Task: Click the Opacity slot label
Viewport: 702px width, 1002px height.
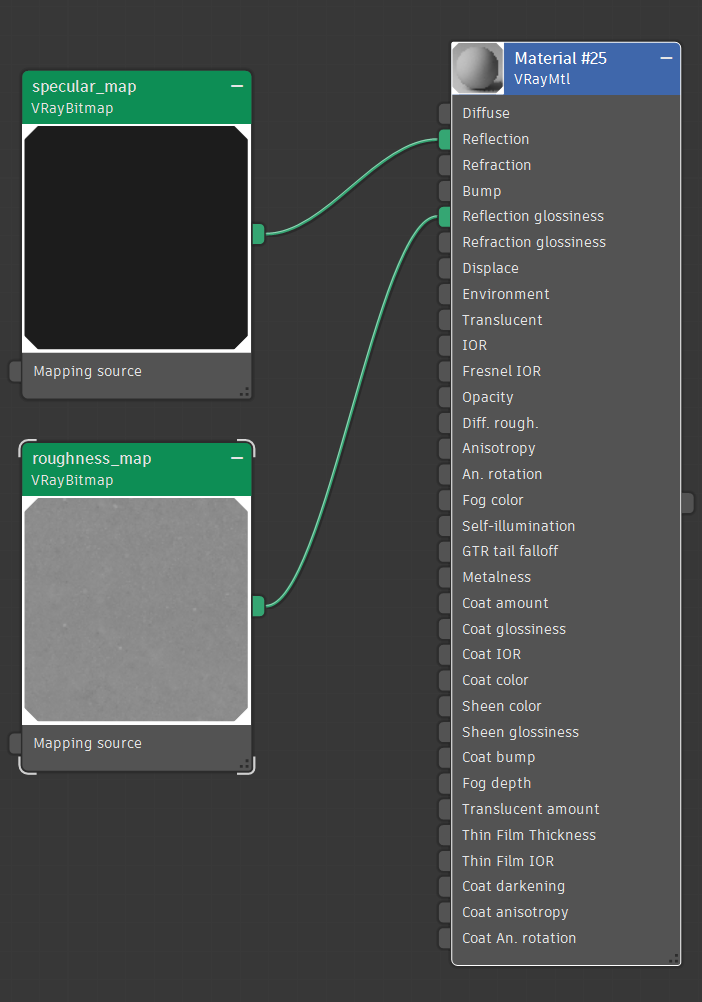Action: [487, 397]
